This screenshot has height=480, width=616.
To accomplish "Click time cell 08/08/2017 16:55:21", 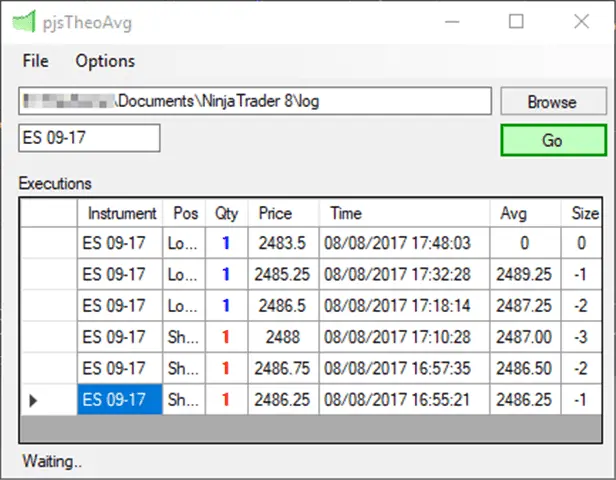I will [405, 400].
